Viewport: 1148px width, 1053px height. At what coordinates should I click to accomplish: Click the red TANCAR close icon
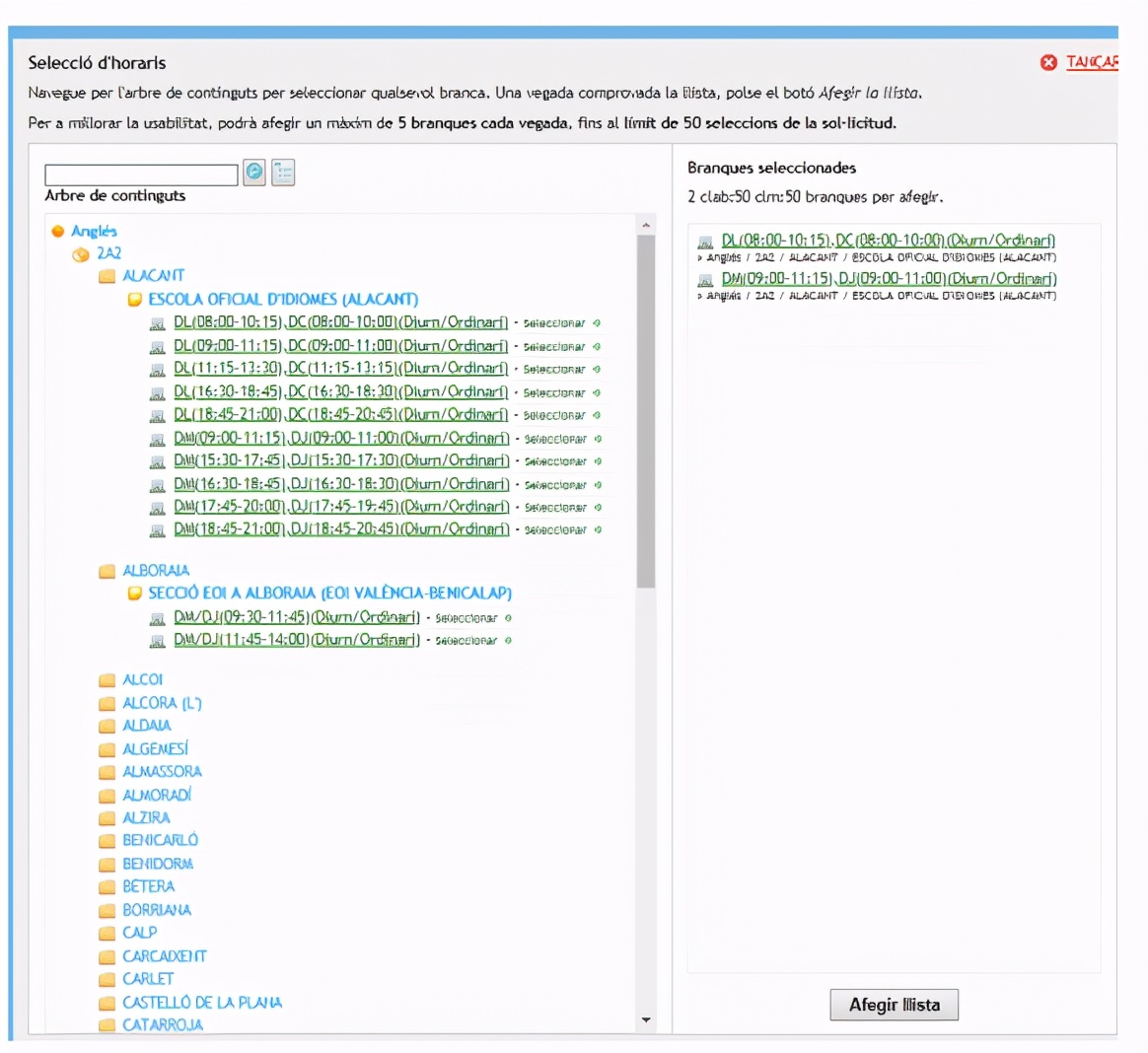[1048, 63]
